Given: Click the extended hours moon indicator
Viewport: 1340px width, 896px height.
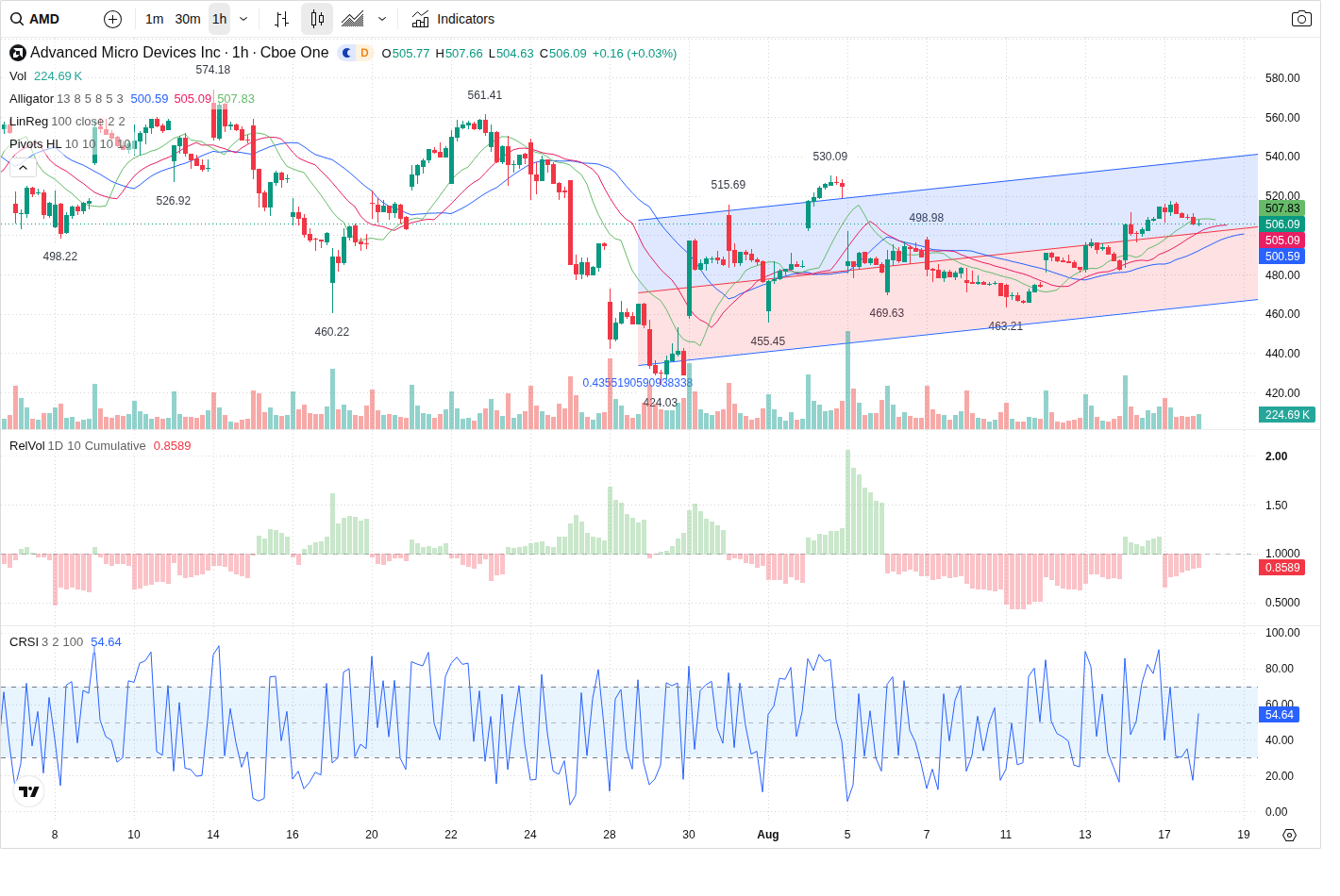Looking at the screenshot, I should pos(346,53).
